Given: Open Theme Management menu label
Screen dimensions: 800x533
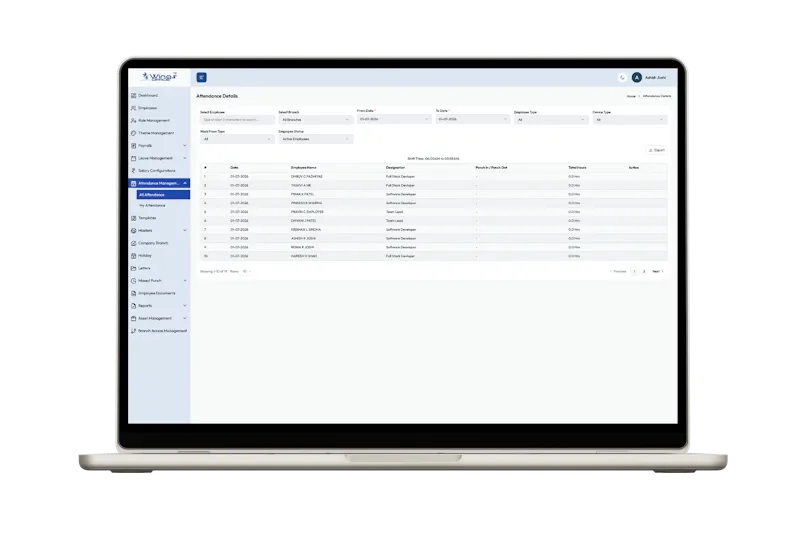Looking at the screenshot, I should 156,133.
